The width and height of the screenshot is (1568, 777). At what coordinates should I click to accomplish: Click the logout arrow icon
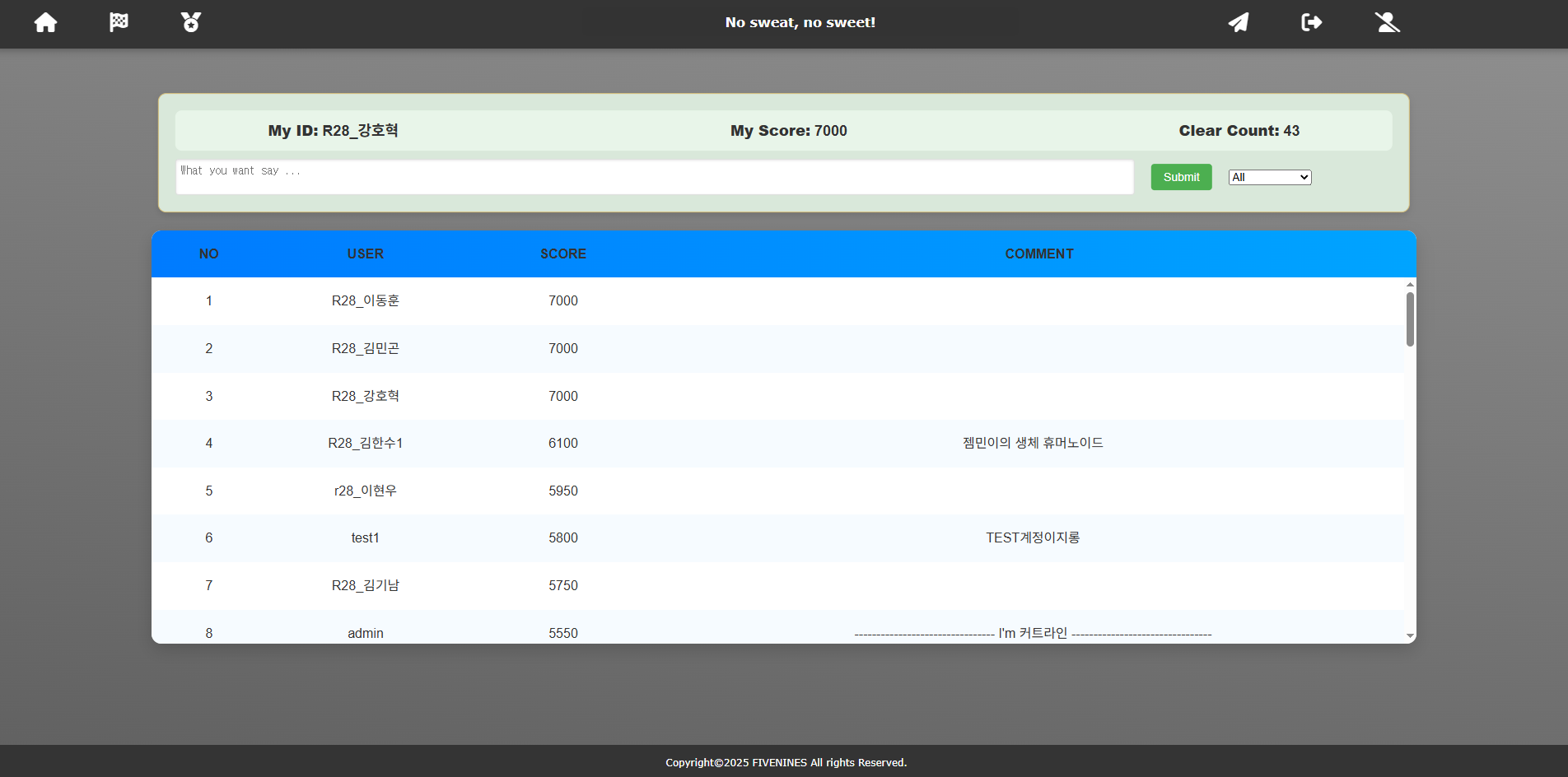(x=1311, y=22)
